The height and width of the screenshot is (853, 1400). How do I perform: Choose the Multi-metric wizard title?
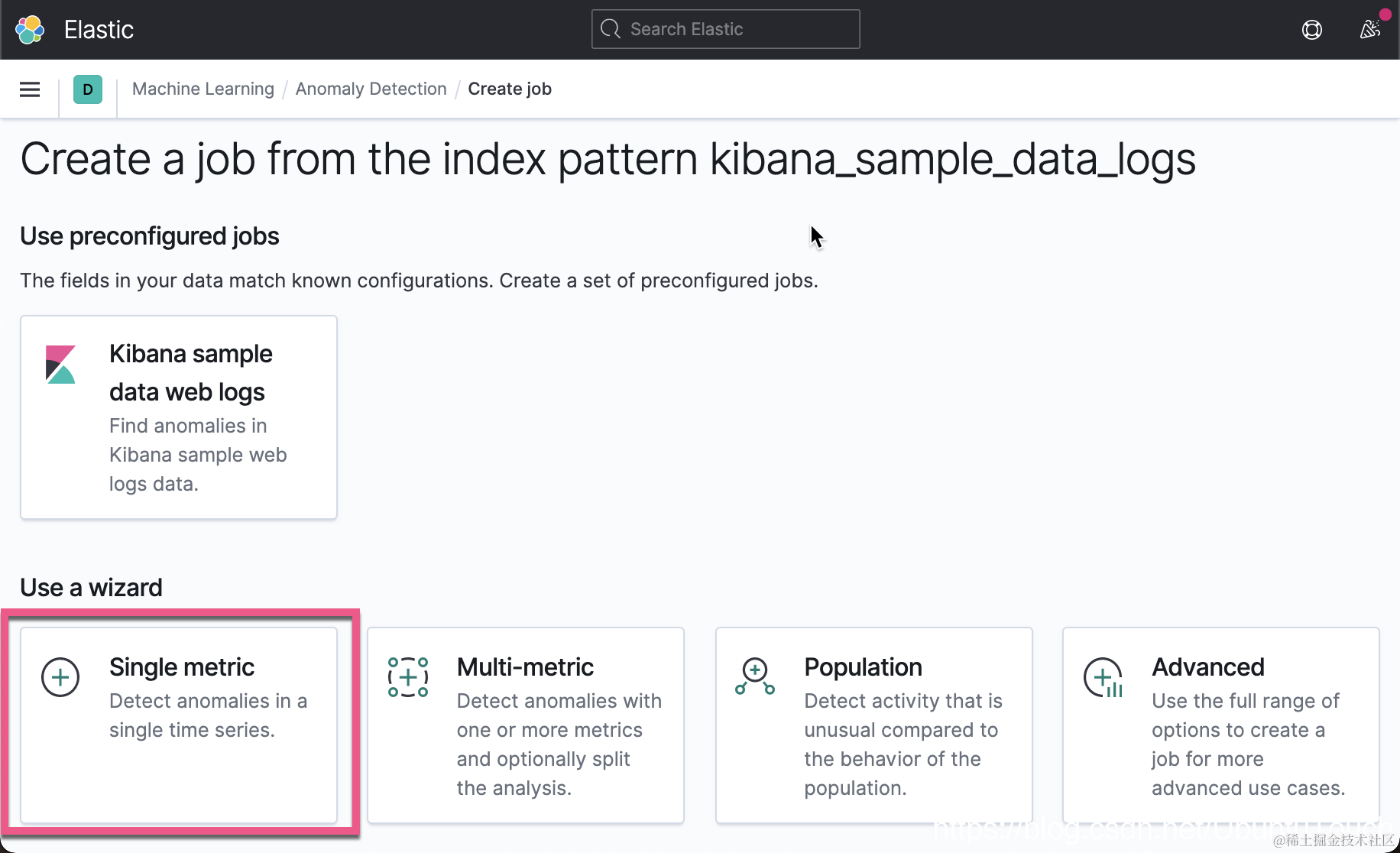525,667
